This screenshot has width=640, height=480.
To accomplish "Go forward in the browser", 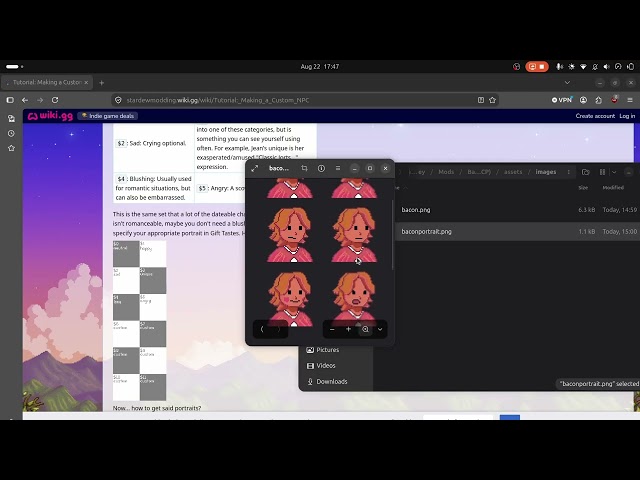I will [40, 100].
